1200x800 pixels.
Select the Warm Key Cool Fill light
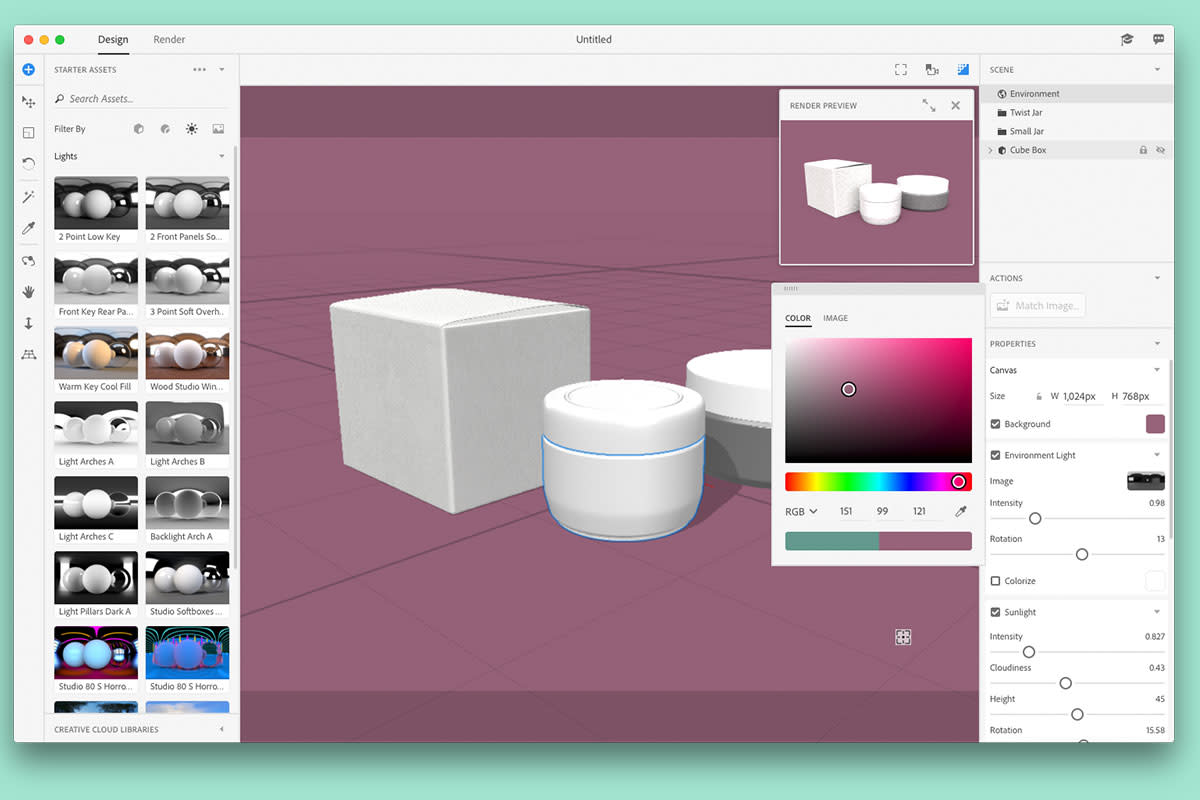96,358
